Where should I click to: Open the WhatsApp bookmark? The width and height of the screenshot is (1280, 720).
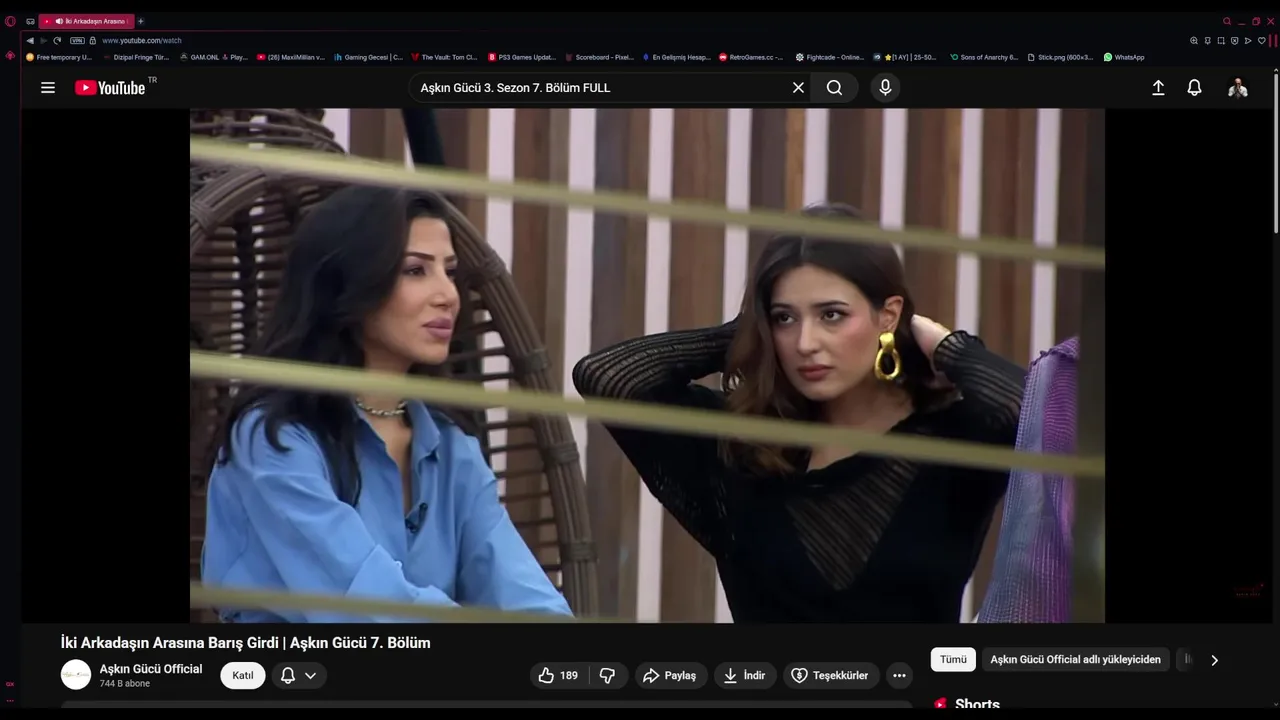(x=1124, y=57)
